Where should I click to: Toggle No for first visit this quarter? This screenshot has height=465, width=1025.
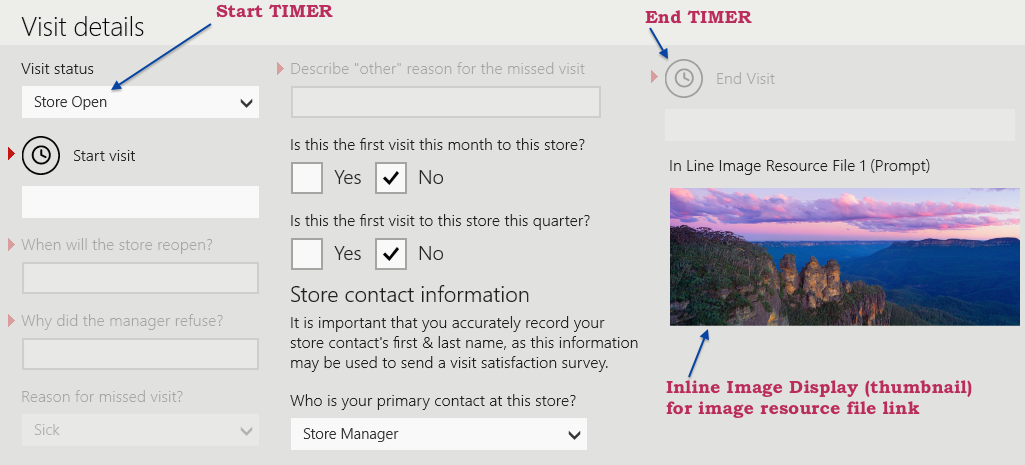[x=392, y=253]
